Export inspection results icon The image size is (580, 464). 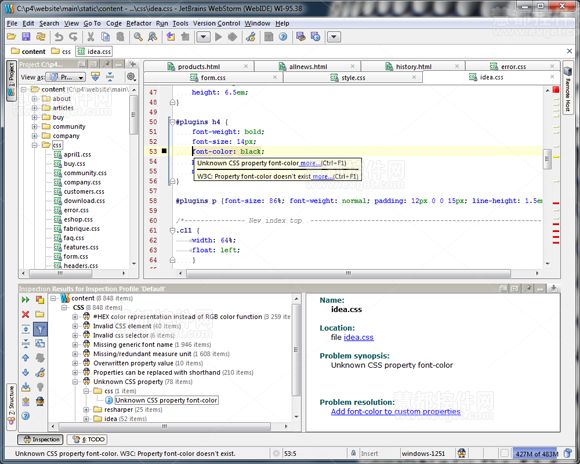point(26,387)
